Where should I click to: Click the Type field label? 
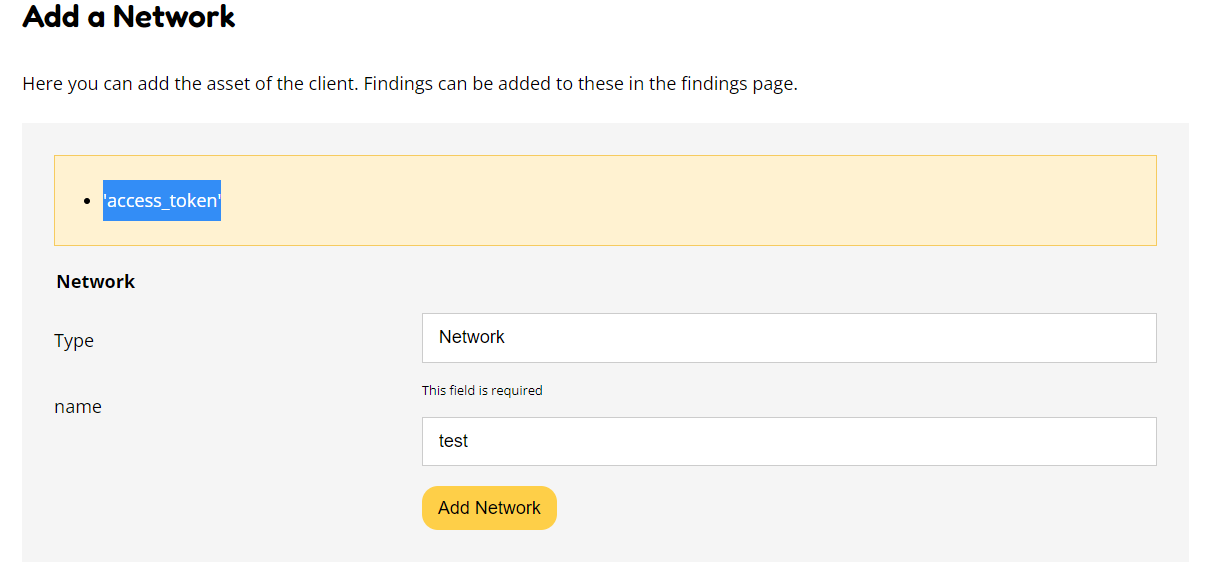pyautogui.click(x=74, y=340)
